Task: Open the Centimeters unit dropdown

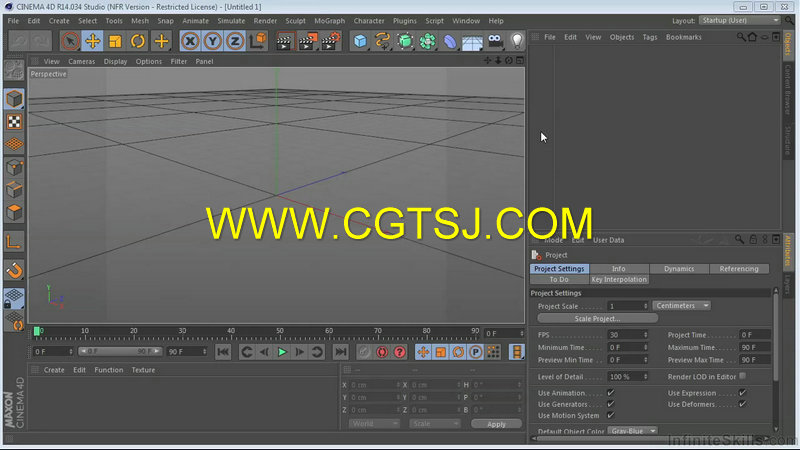Action: (x=682, y=306)
